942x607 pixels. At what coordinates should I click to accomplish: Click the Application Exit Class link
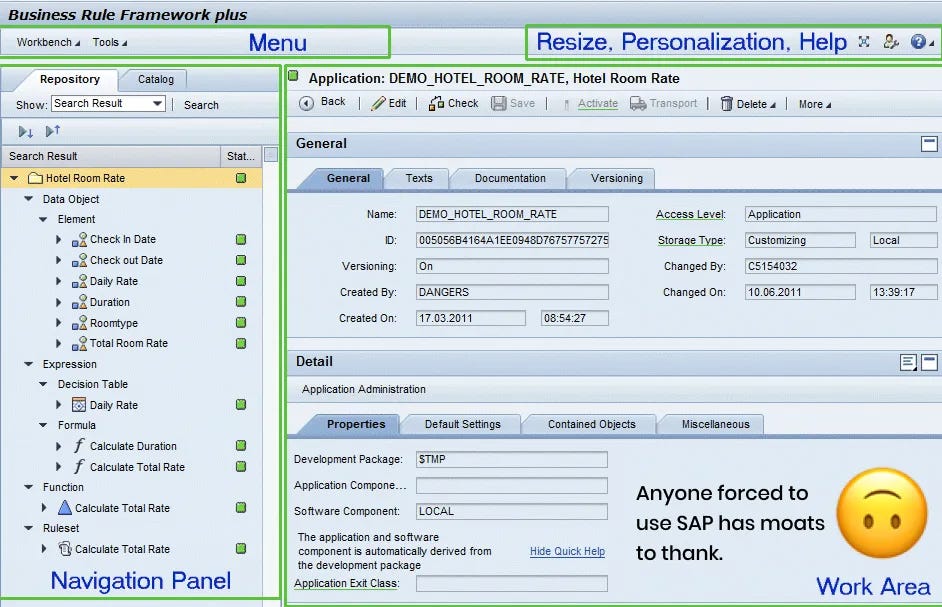click(x=347, y=584)
